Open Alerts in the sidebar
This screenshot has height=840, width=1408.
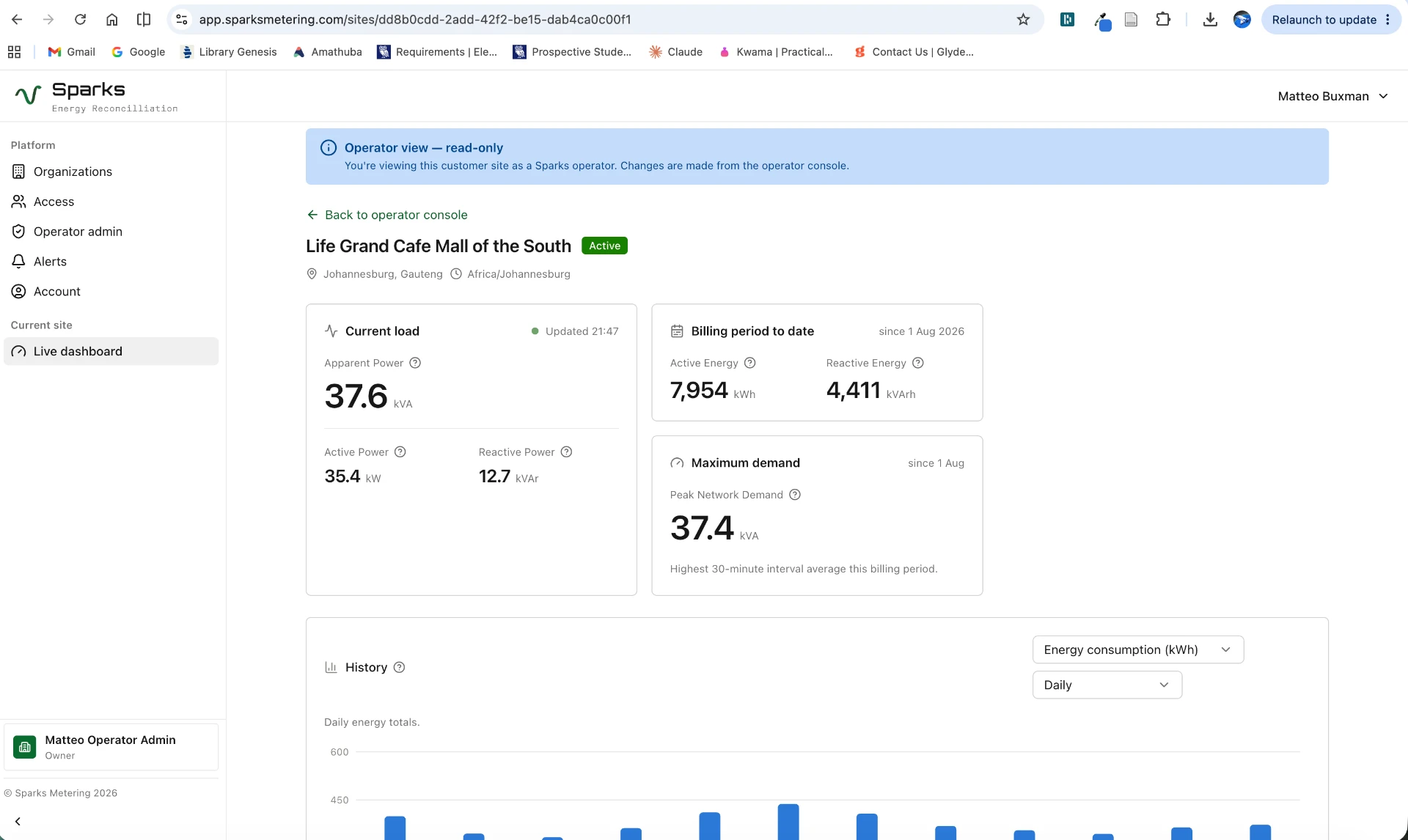coord(111,262)
